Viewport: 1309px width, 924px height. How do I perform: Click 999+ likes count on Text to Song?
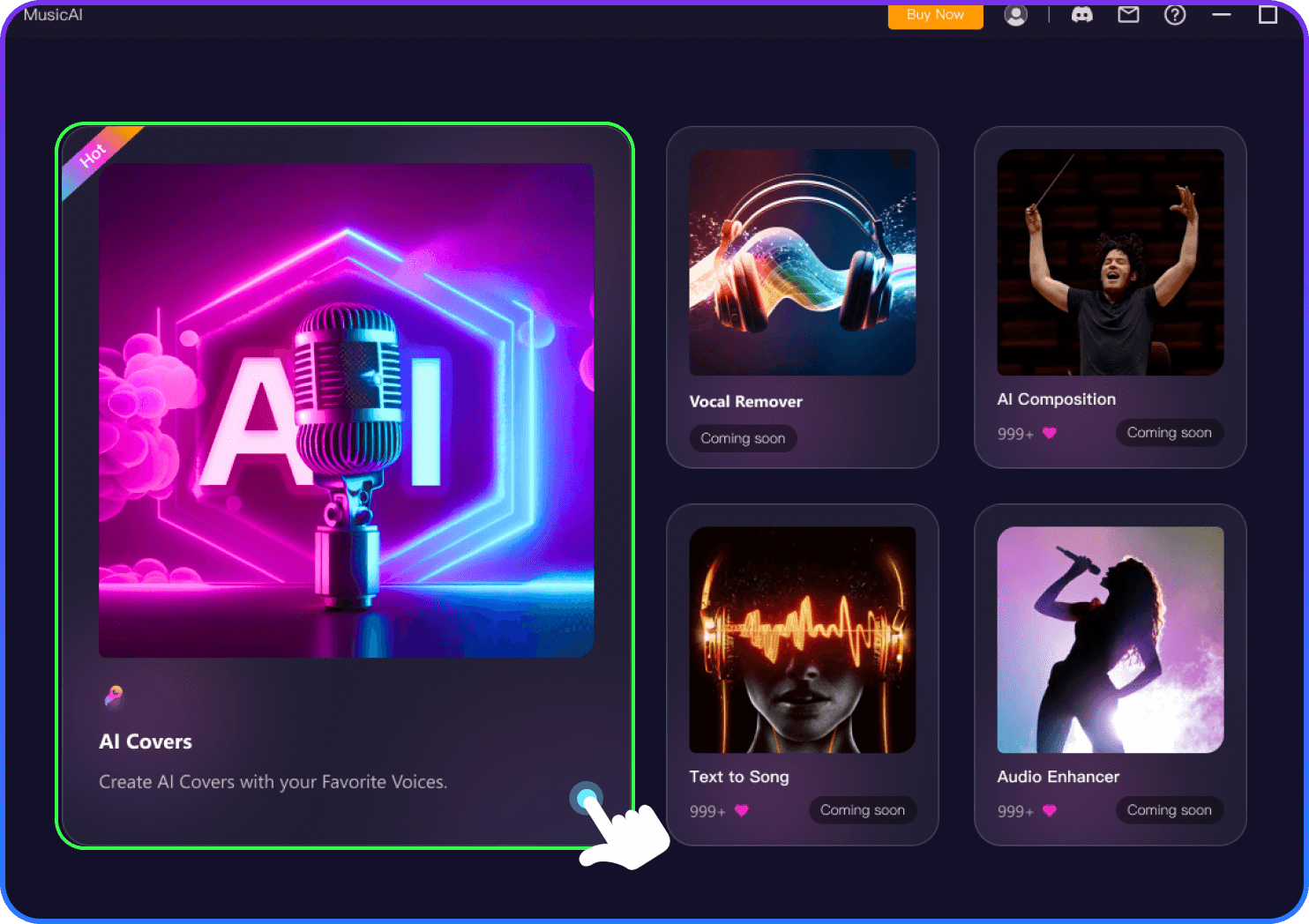[707, 811]
